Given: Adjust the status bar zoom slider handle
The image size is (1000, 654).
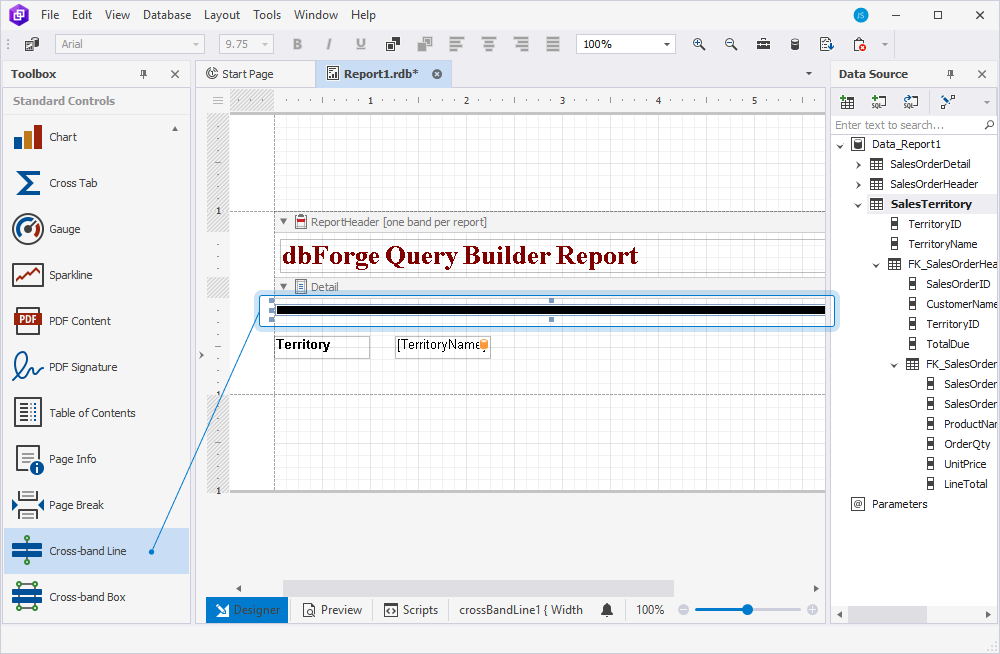Looking at the screenshot, I should (x=747, y=610).
